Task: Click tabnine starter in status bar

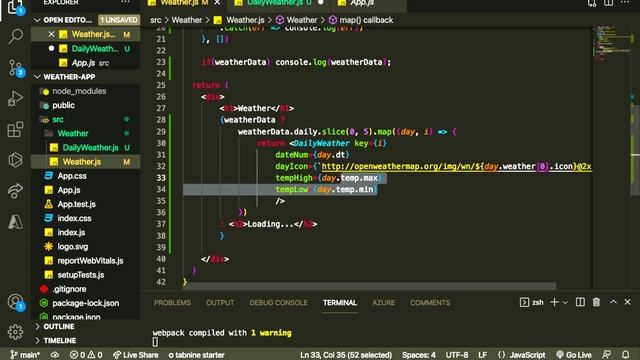Action: 197,355
